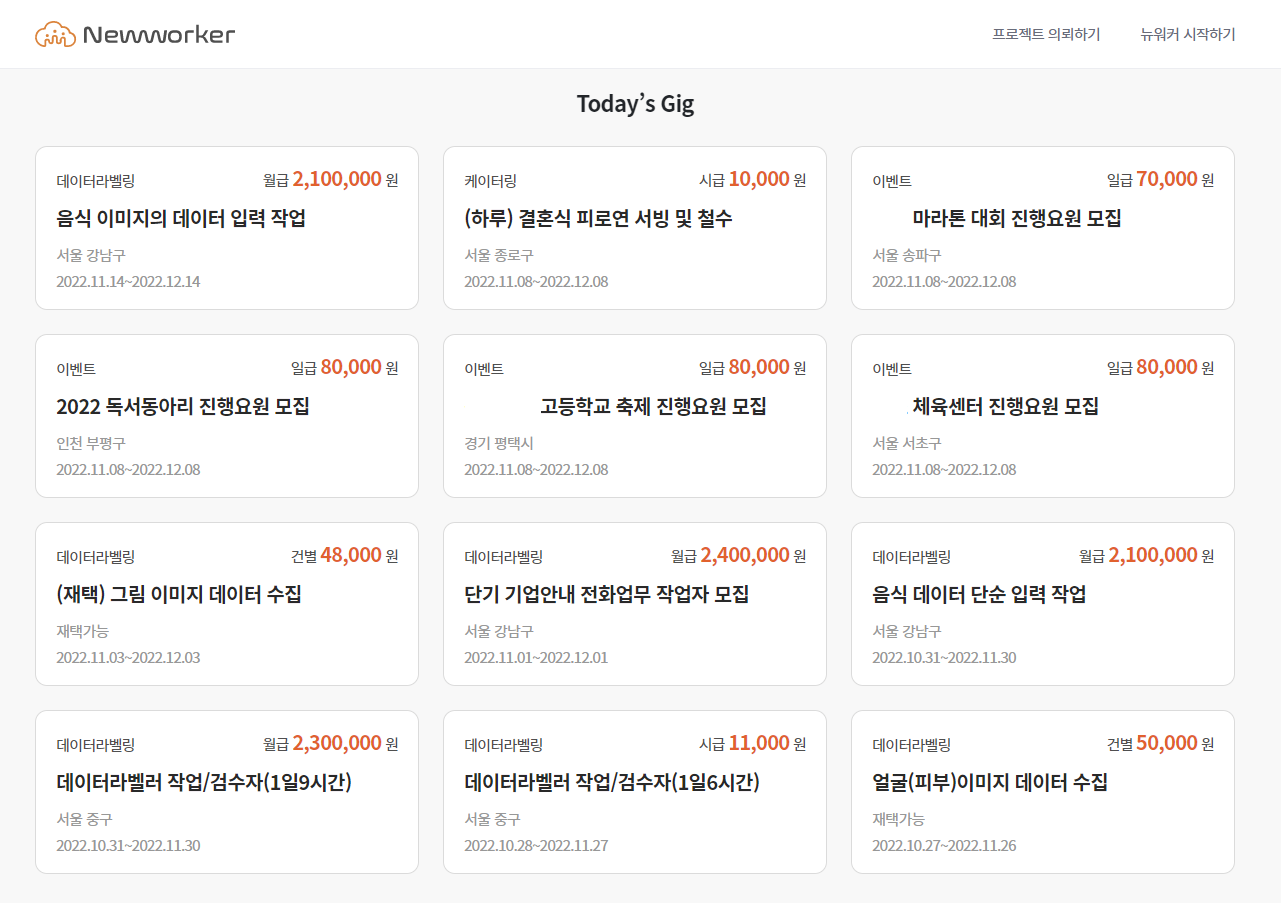Viewport: 1281px width, 903px height.
Task: Open 데이터라벨러 작업/검수자(1일9시간) listing
Action: (204, 782)
